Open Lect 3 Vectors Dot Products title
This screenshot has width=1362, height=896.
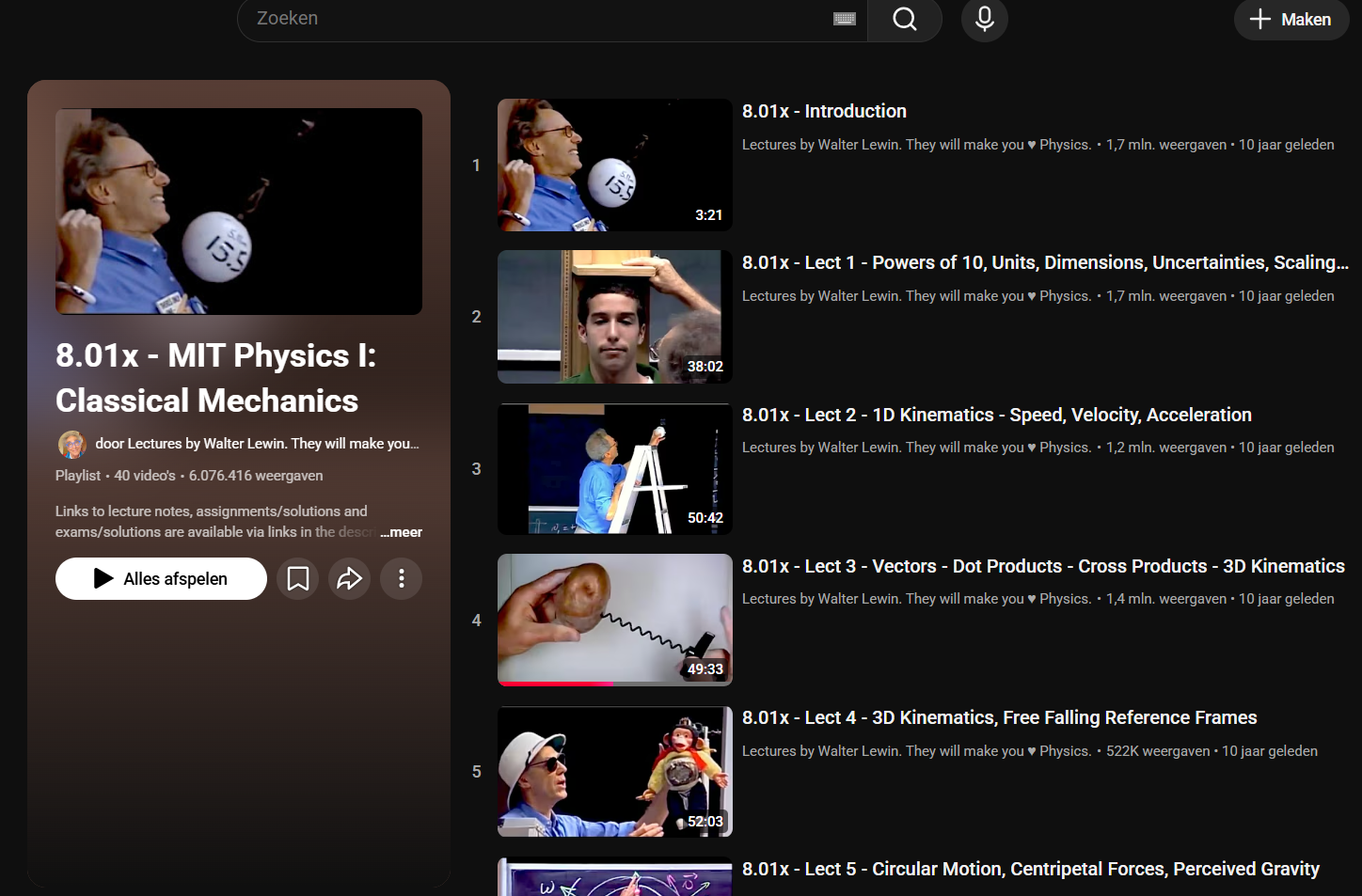point(1042,566)
